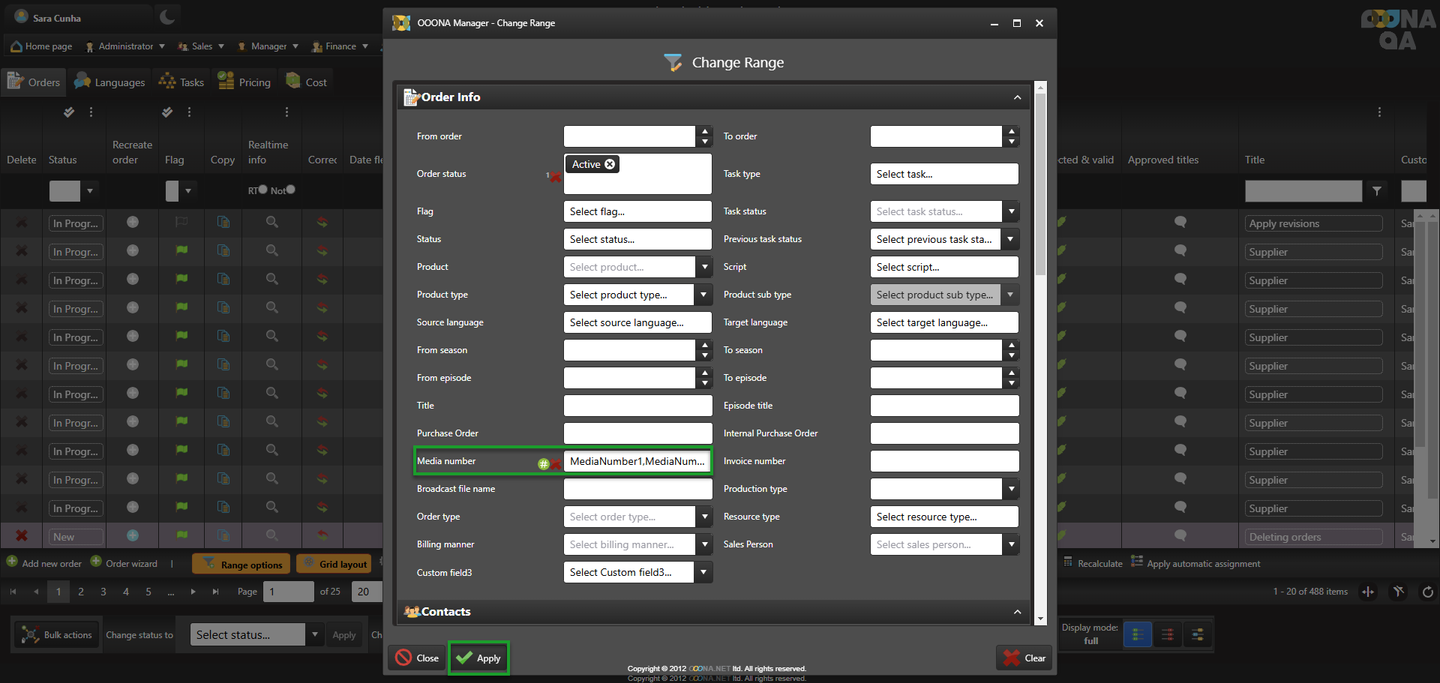
Task: Expand the Production type dropdown
Action: pyautogui.click(x=1011, y=489)
